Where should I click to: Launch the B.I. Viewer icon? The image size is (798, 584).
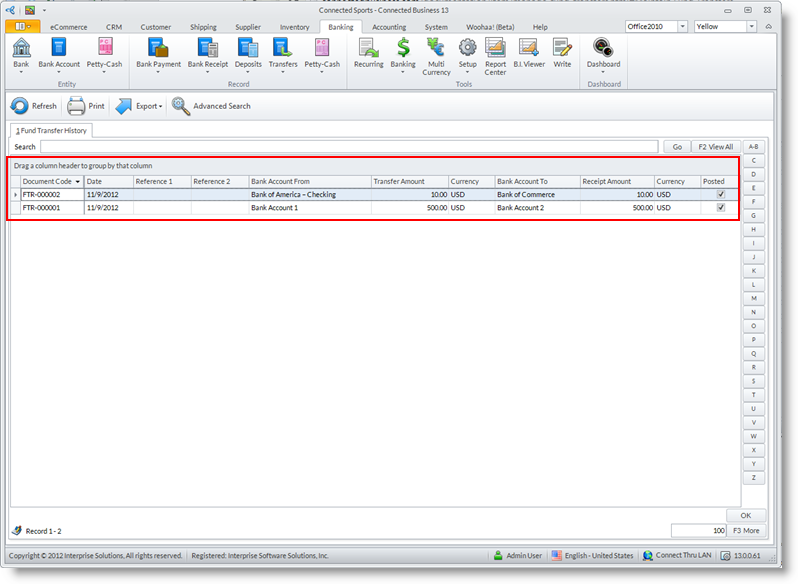(529, 46)
